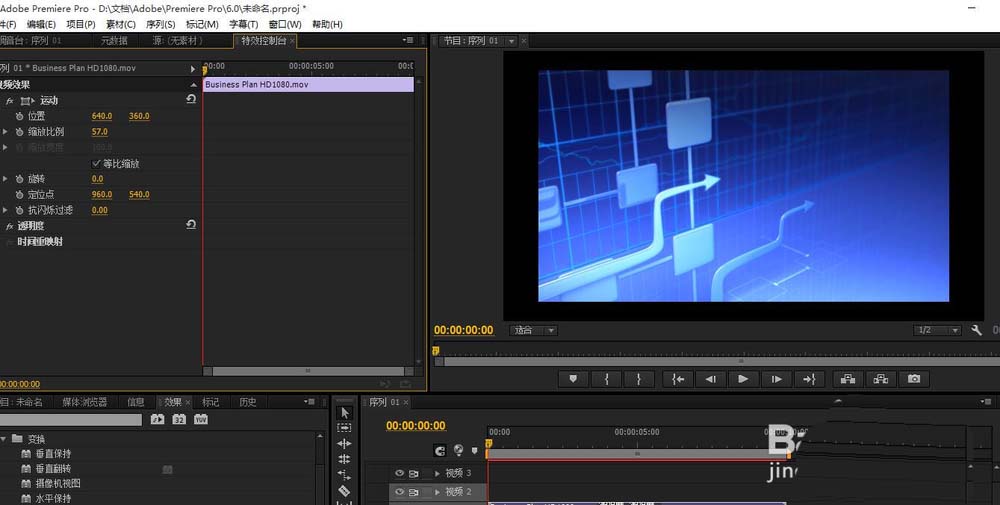Click the Lift button in Program Monitor
This screenshot has height=505, width=1000.
pos(847,379)
